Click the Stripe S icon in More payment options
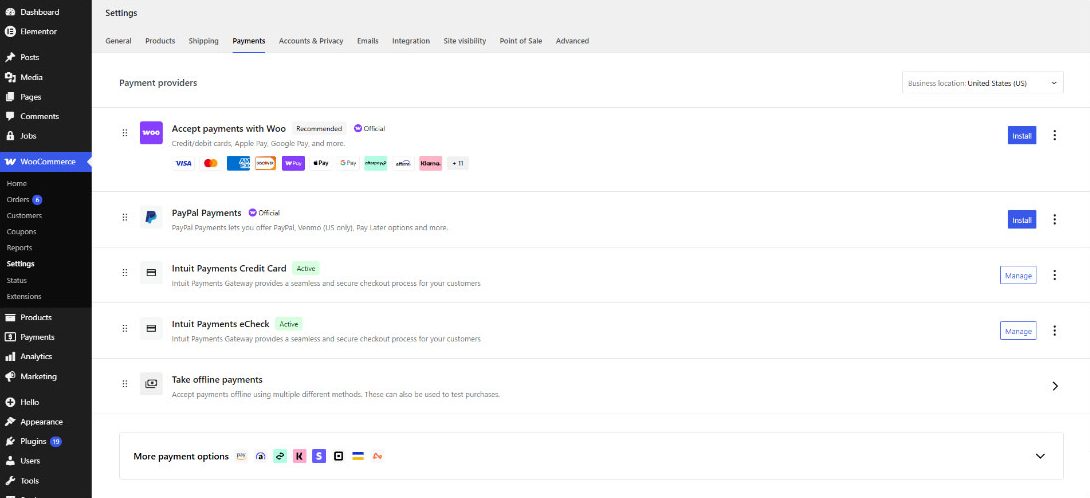Viewport: 1090px width, 498px height. pyautogui.click(x=319, y=456)
